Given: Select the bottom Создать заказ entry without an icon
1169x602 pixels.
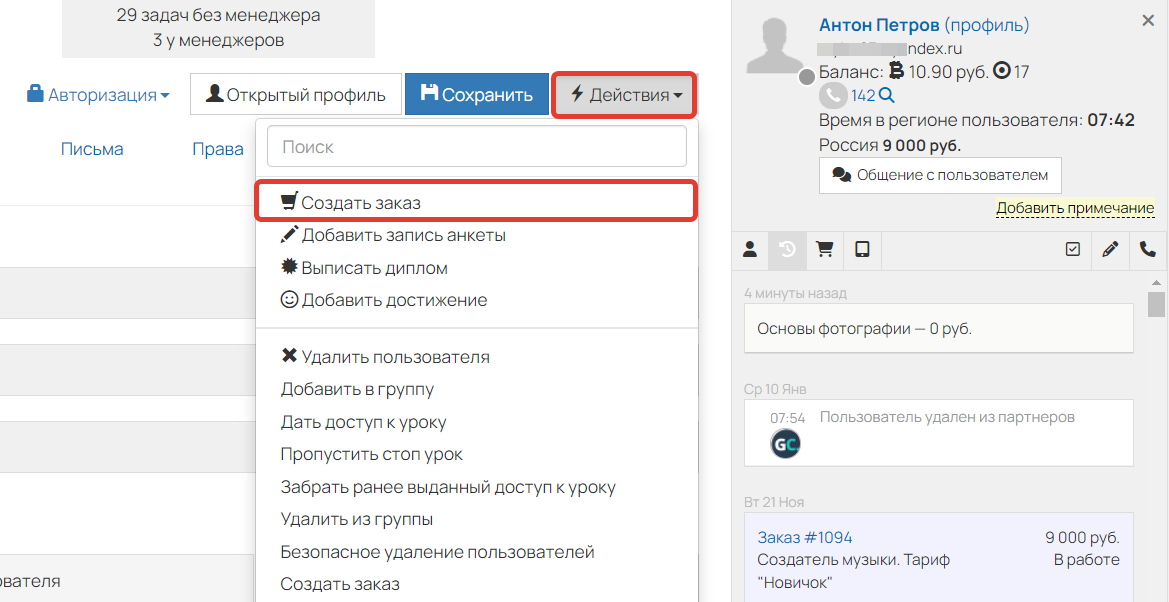Looking at the screenshot, I should (x=340, y=583).
